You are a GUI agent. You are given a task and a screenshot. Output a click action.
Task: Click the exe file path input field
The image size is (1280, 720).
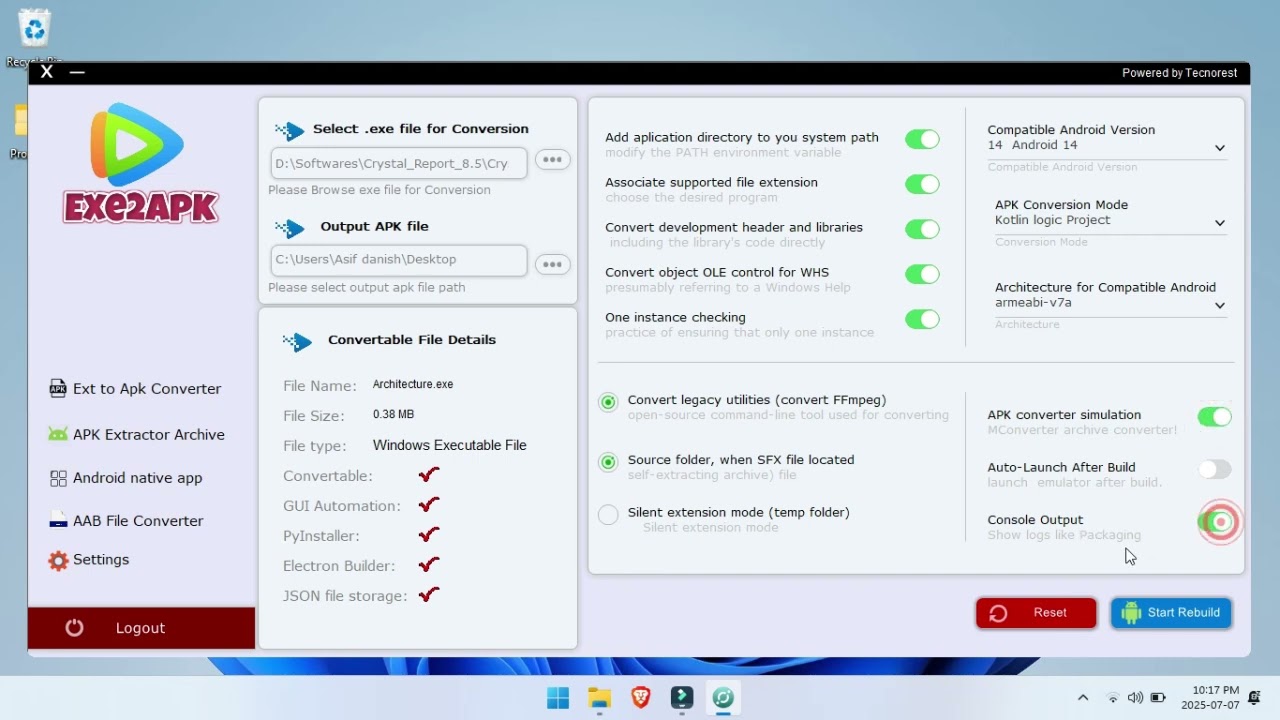pyautogui.click(x=399, y=163)
